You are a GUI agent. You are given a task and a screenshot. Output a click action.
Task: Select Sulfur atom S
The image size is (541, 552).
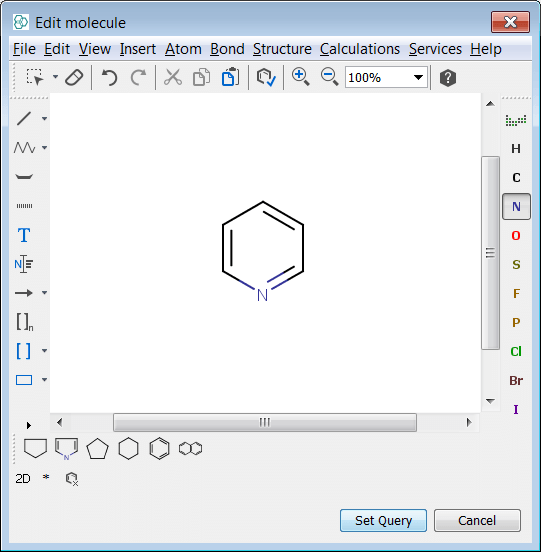pos(516,264)
